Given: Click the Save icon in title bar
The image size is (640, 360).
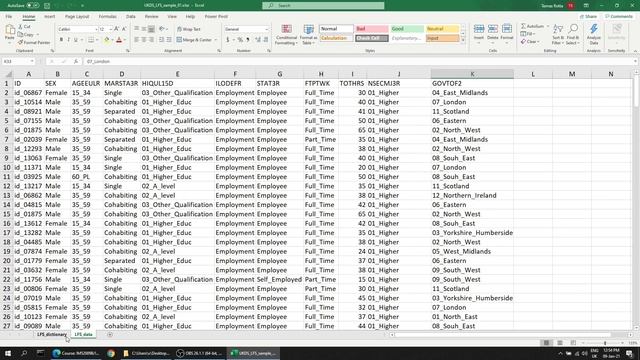Looking at the screenshot, I should (x=47, y=6).
